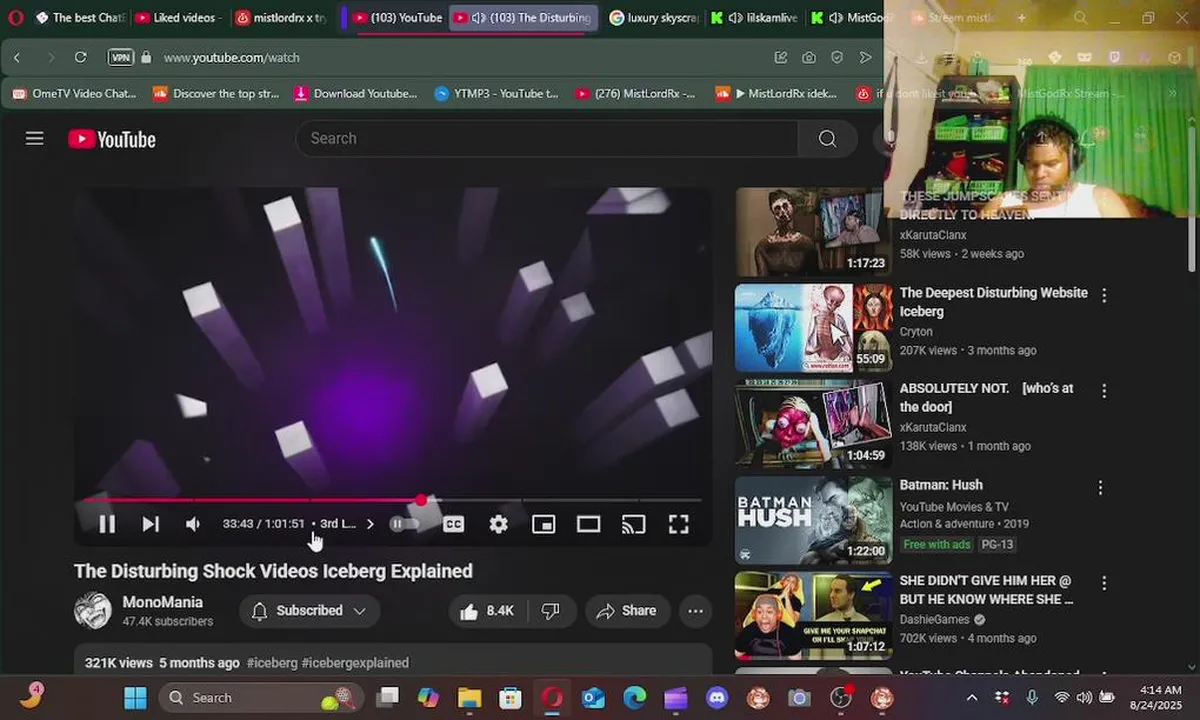Open Microsoft Store from the taskbar

(510, 698)
